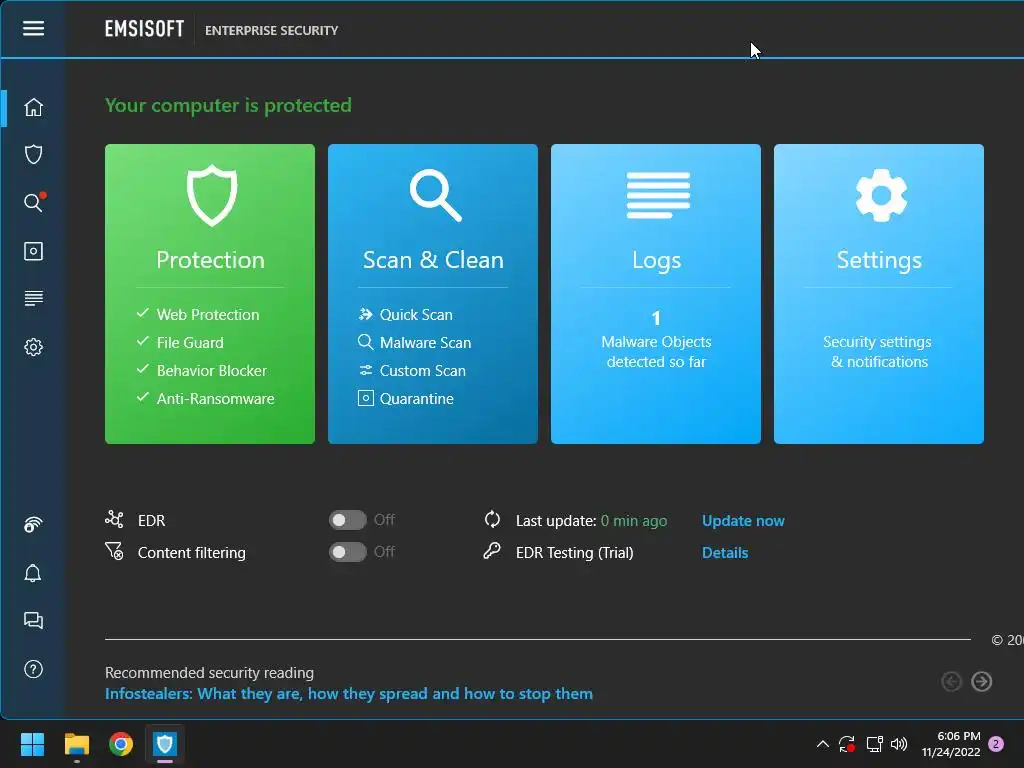Open Protection shield icon in sidebar
Viewport: 1024px width, 768px height.
[x=33, y=155]
